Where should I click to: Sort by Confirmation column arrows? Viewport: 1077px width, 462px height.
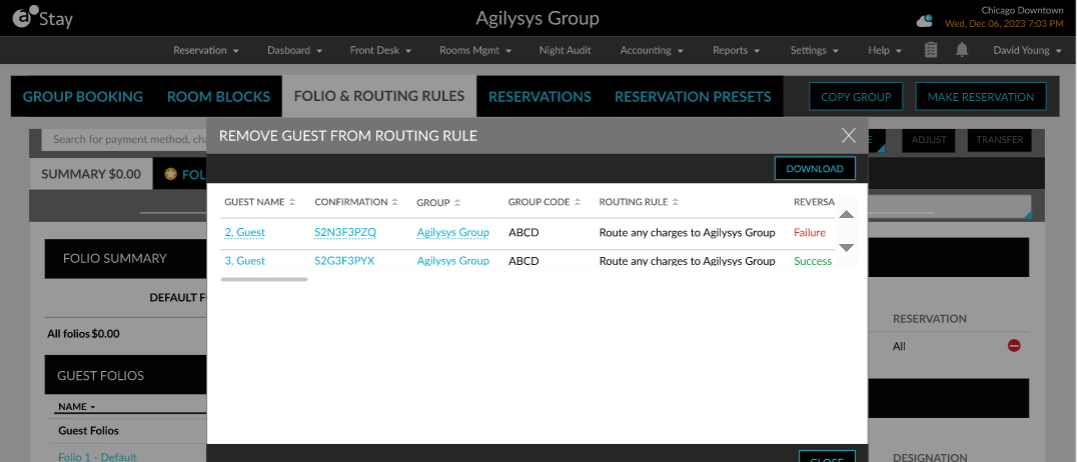pos(395,203)
